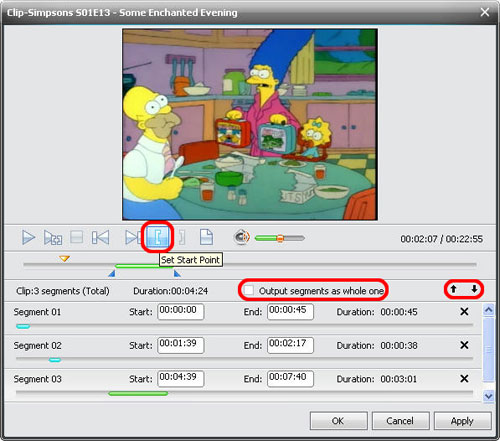
Task: Click Segment 03 green range bar
Action: (138, 394)
